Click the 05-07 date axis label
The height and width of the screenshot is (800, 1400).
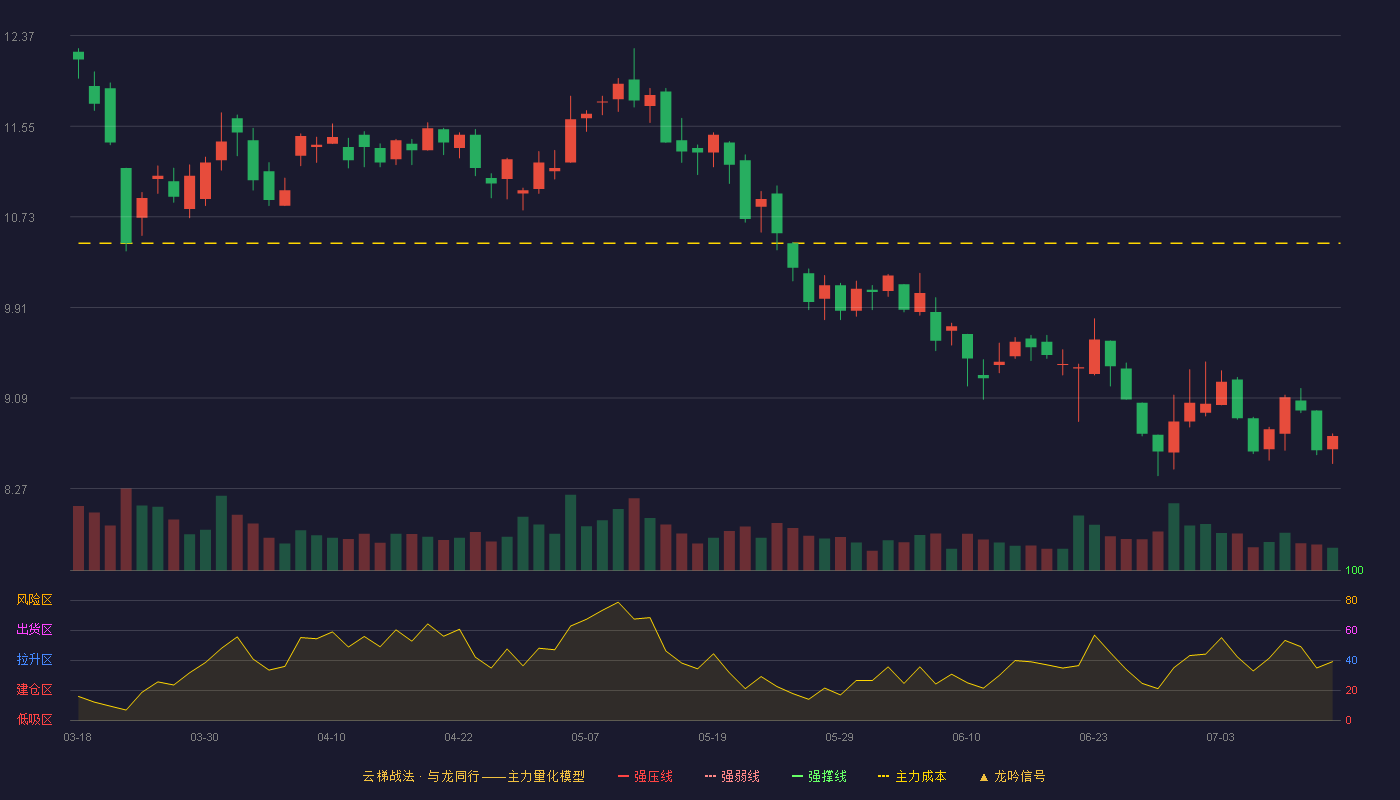point(585,737)
